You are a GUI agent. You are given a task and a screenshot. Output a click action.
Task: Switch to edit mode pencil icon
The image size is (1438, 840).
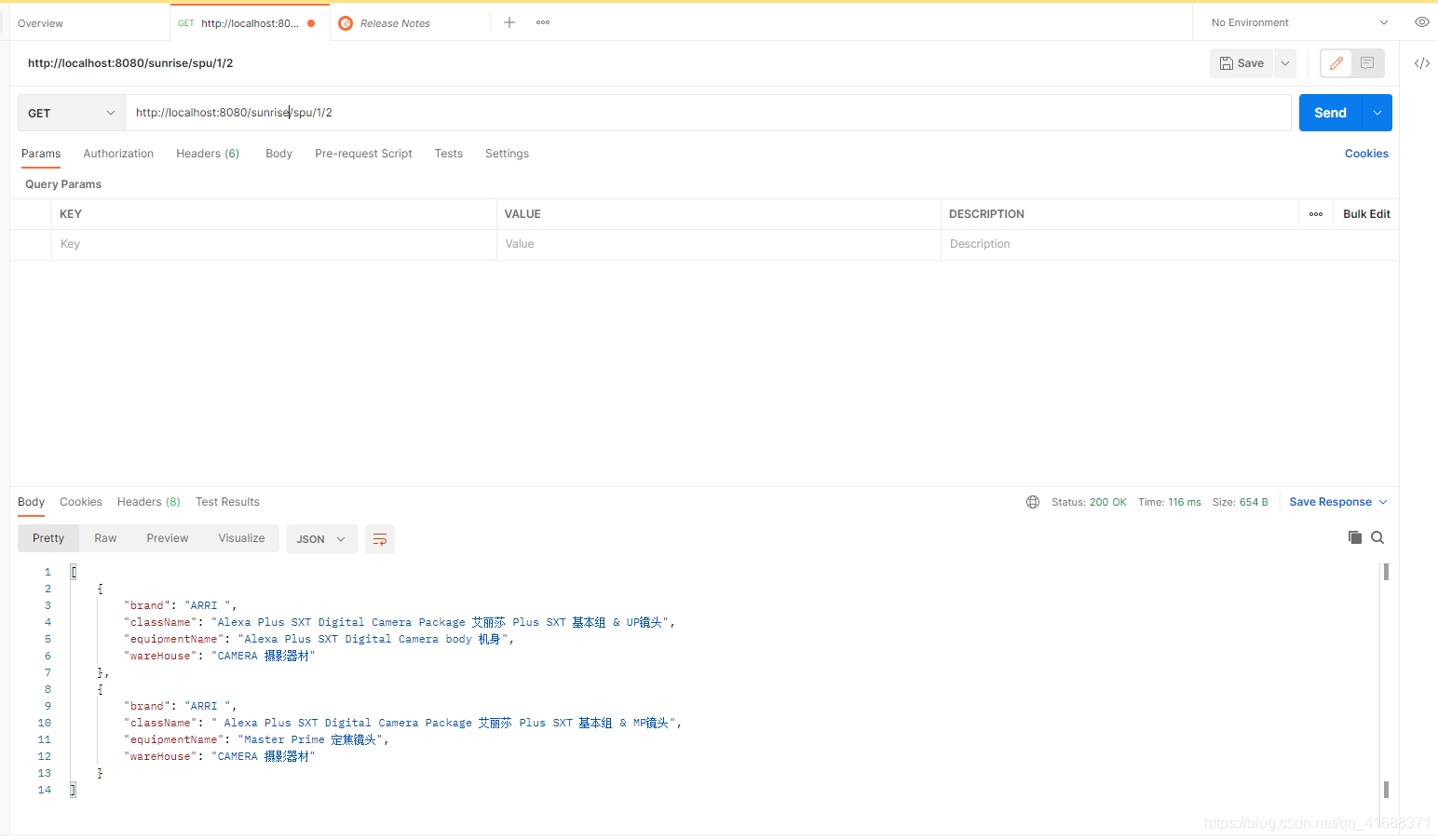point(1336,63)
